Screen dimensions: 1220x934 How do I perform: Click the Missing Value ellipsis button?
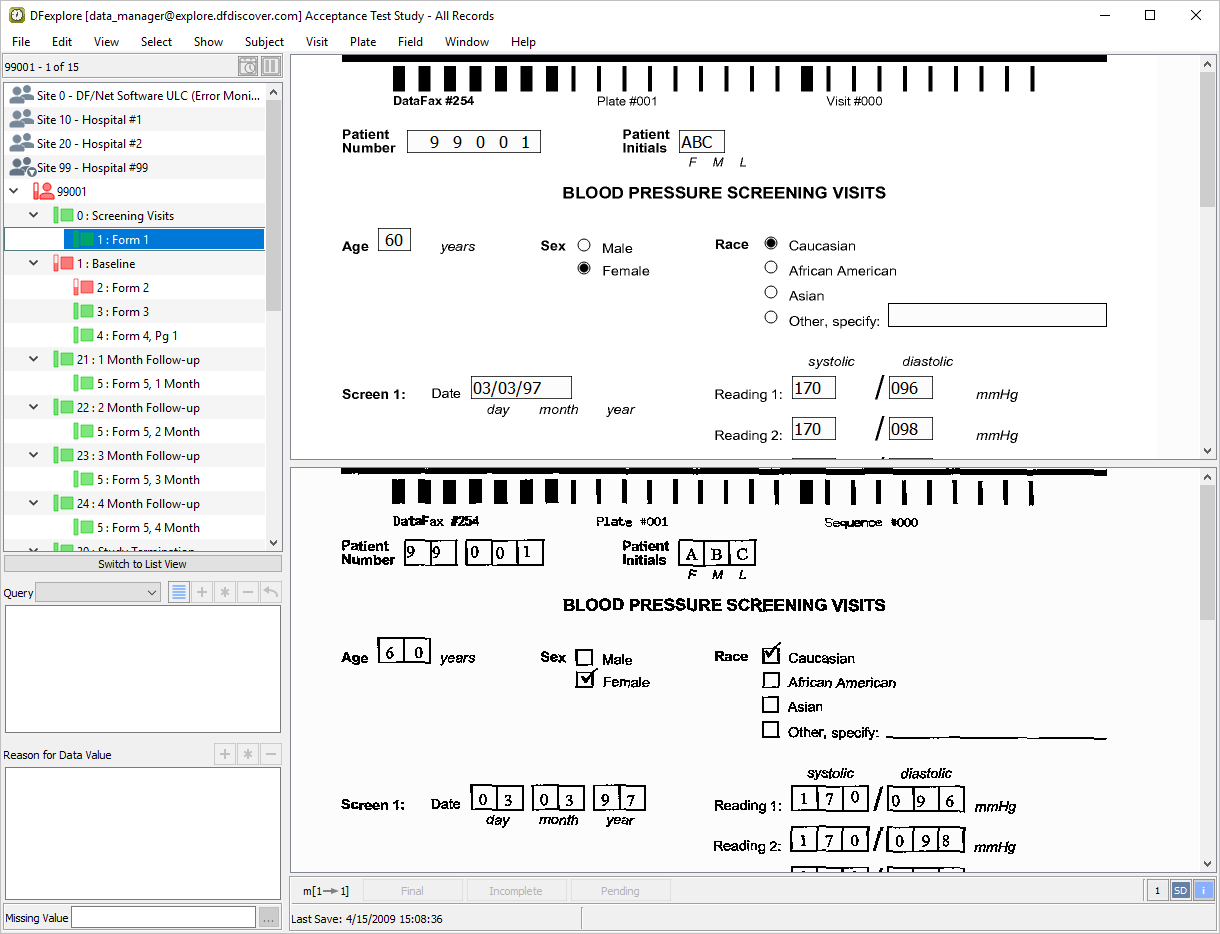(x=269, y=918)
